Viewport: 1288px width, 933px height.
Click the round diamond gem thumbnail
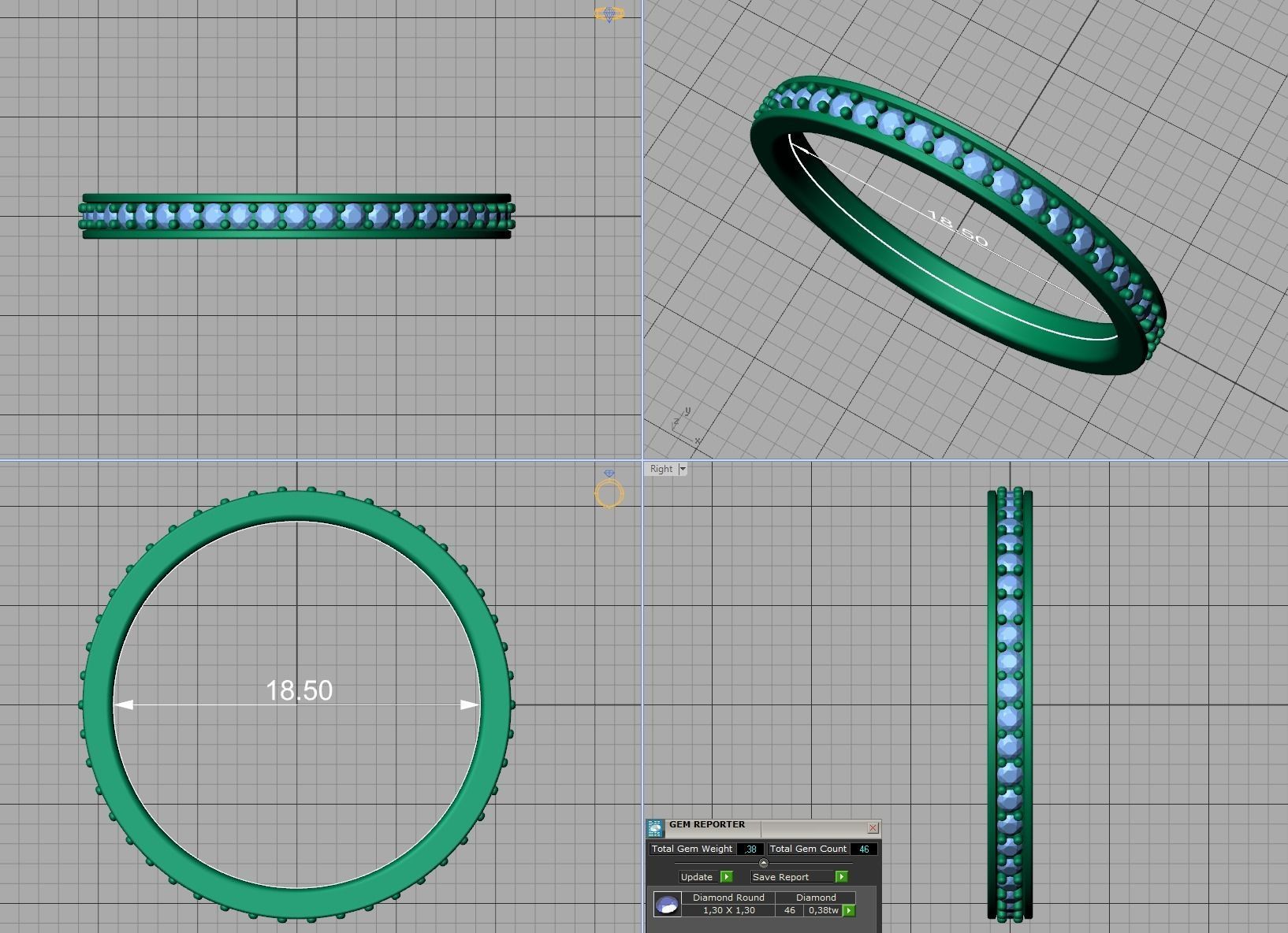coord(668,904)
